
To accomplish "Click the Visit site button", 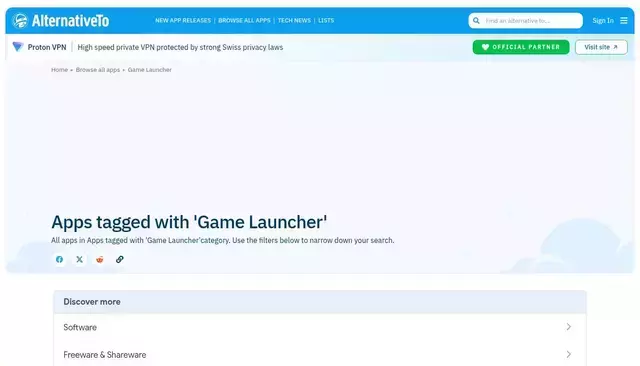I will (x=601, y=47).
